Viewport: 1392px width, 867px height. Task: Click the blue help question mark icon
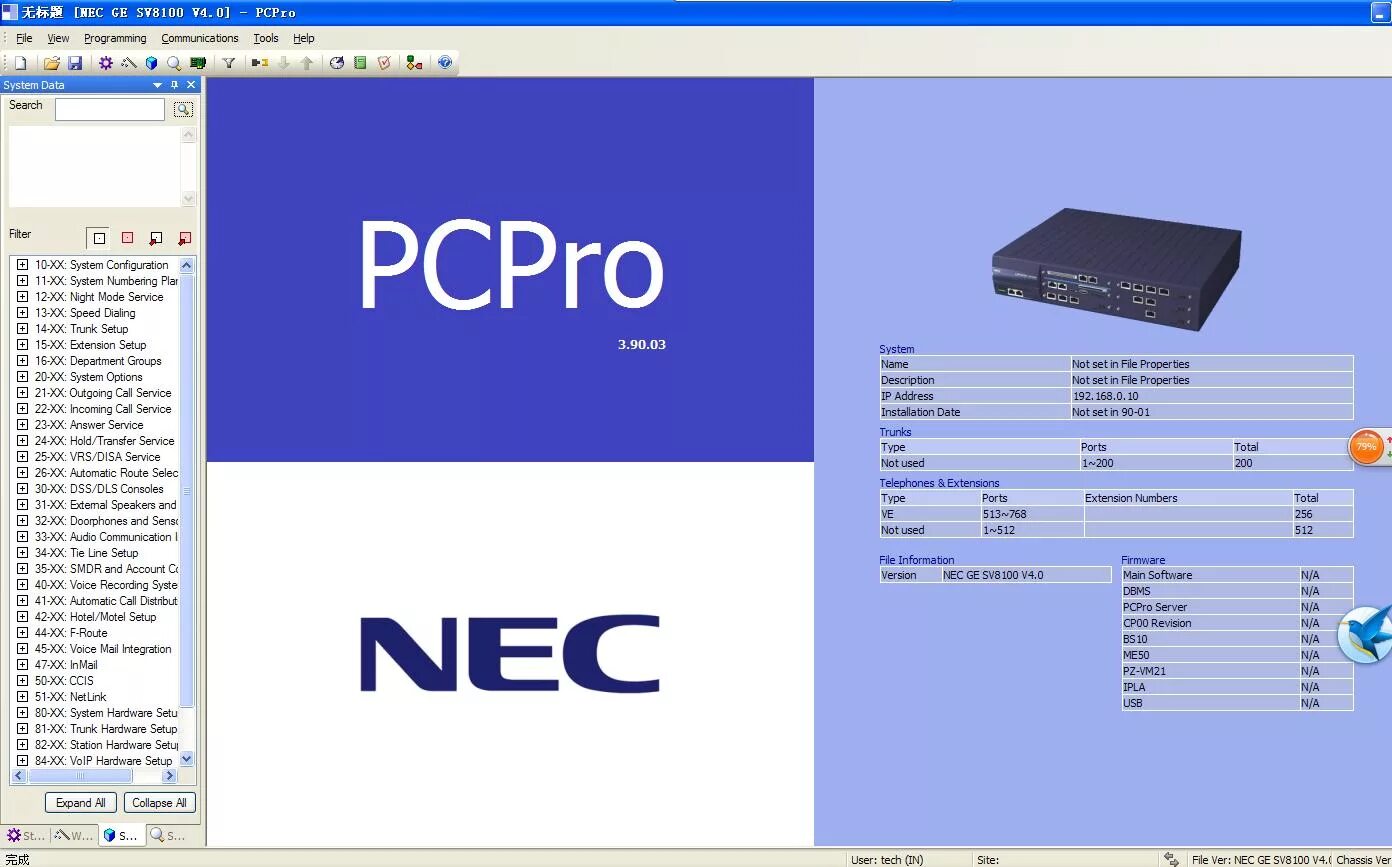pyautogui.click(x=445, y=63)
